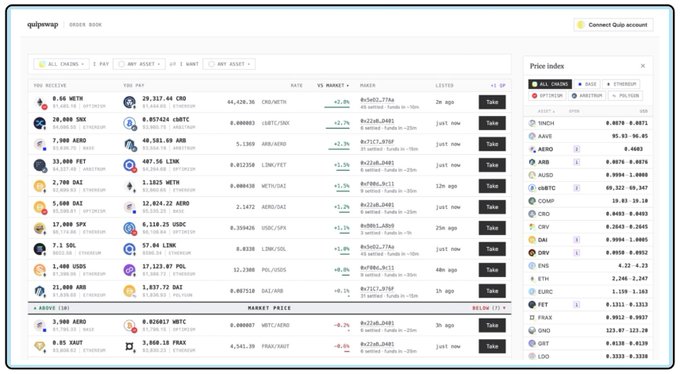Image resolution: width=680 pixels, height=374 pixels.
Task: Select ETH row in Price index
Action: tap(588, 279)
